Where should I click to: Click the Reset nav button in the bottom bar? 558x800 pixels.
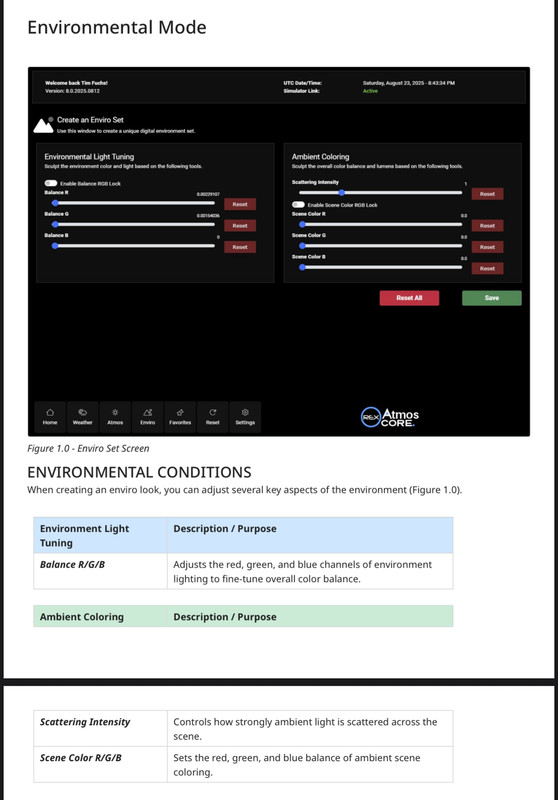[213, 417]
